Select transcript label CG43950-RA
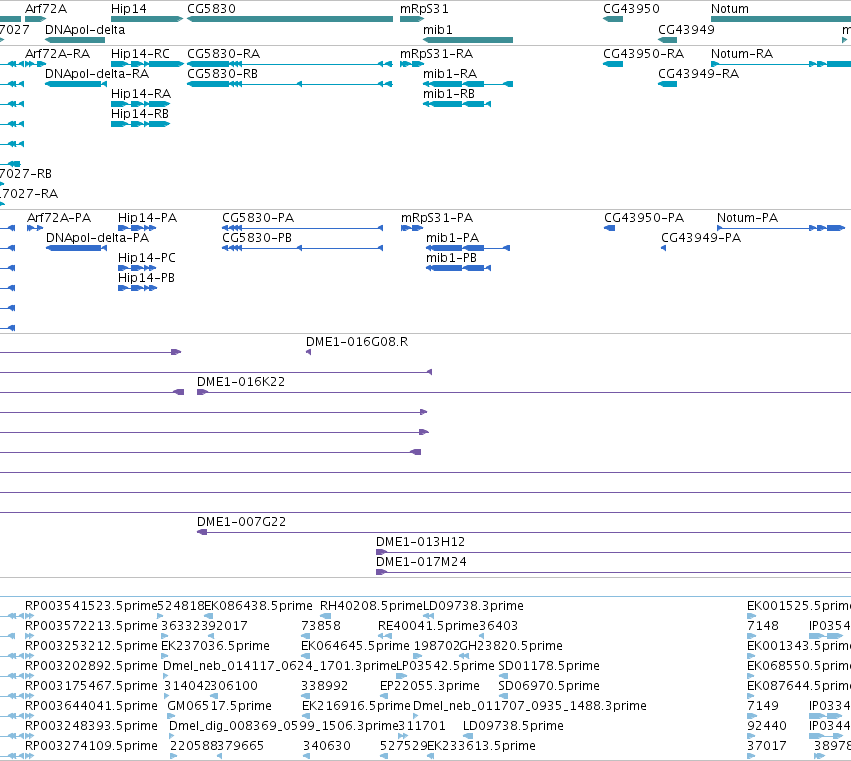This screenshot has width=851, height=761. click(643, 54)
